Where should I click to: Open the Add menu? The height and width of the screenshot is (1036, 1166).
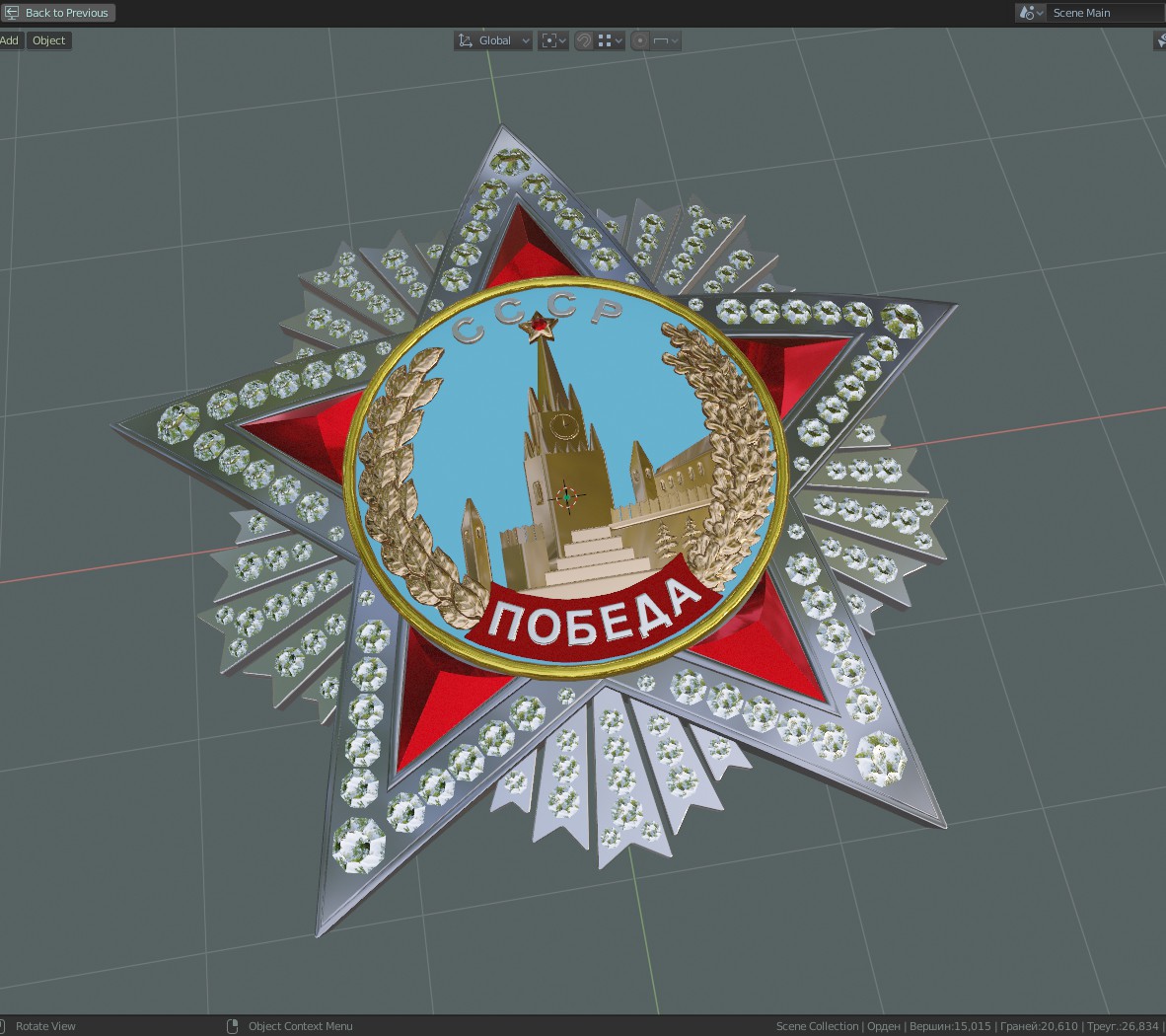tap(10, 40)
